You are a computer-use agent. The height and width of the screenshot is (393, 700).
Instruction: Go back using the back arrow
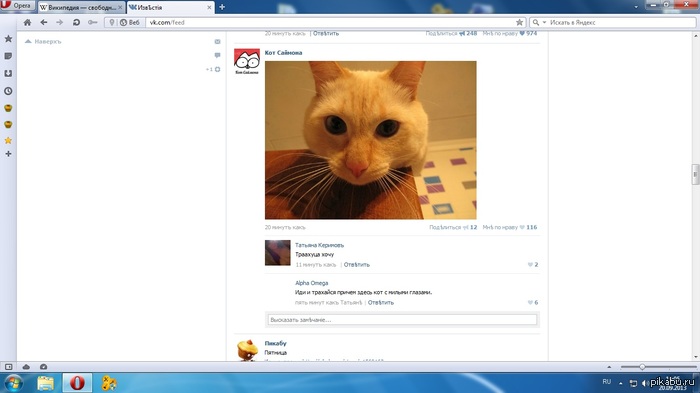tap(43, 22)
